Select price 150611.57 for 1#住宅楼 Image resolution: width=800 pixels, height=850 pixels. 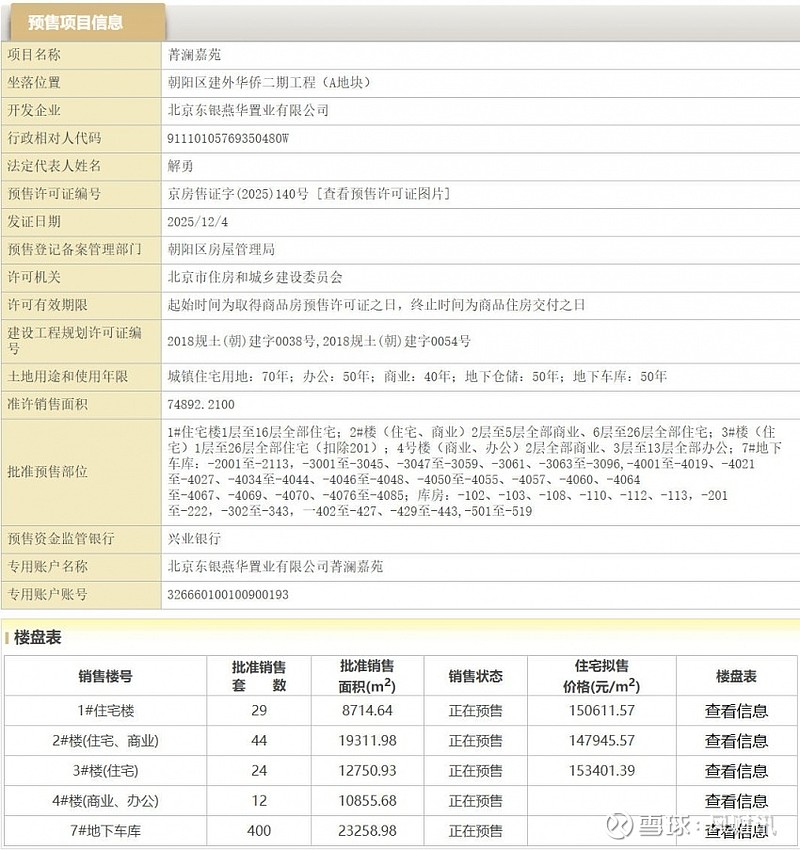pyautogui.click(x=602, y=711)
